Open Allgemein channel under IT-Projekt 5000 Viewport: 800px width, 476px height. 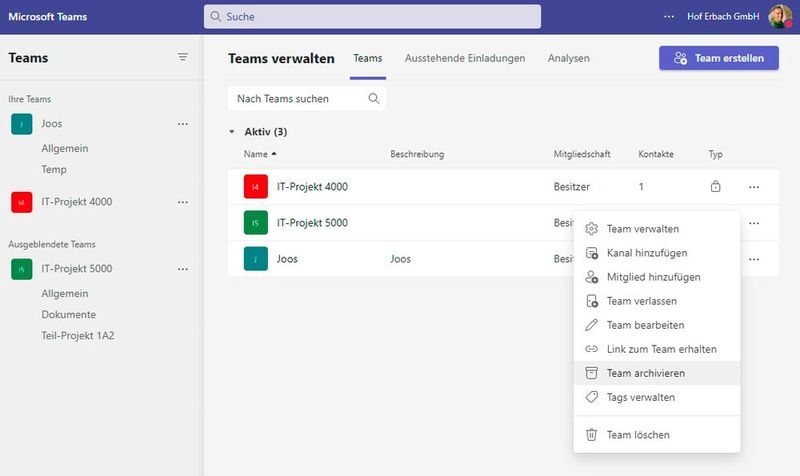pos(65,293)
